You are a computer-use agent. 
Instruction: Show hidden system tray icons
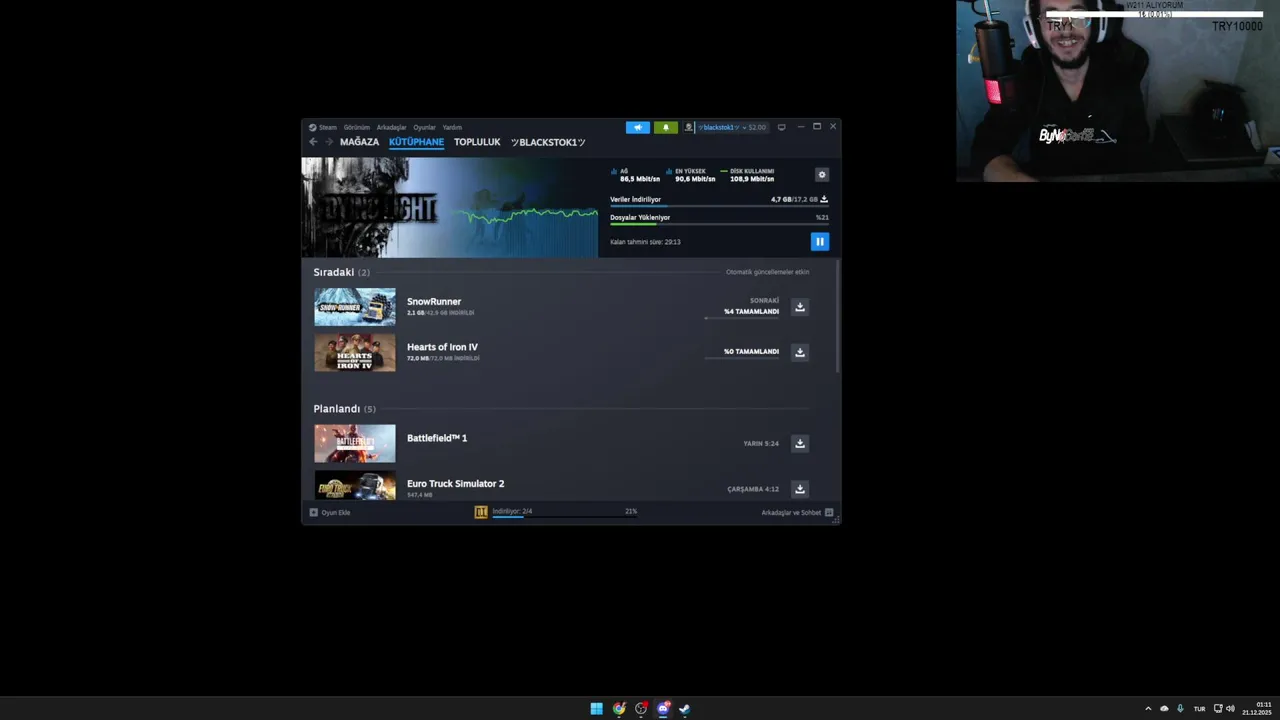1148,709
